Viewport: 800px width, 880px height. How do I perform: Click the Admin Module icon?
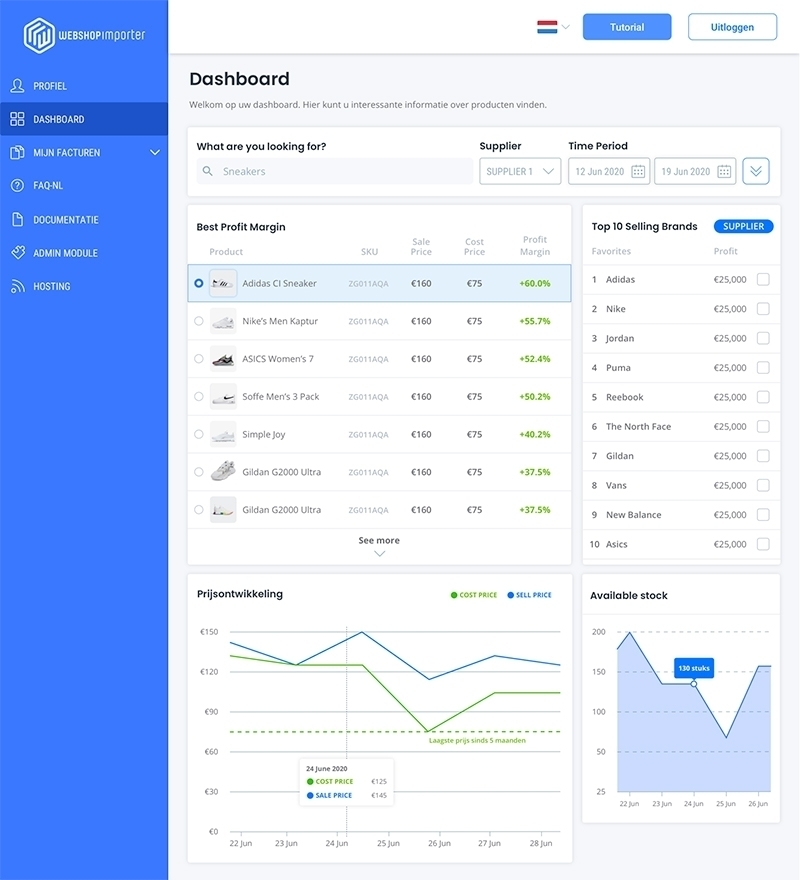[x=18, y=253]
